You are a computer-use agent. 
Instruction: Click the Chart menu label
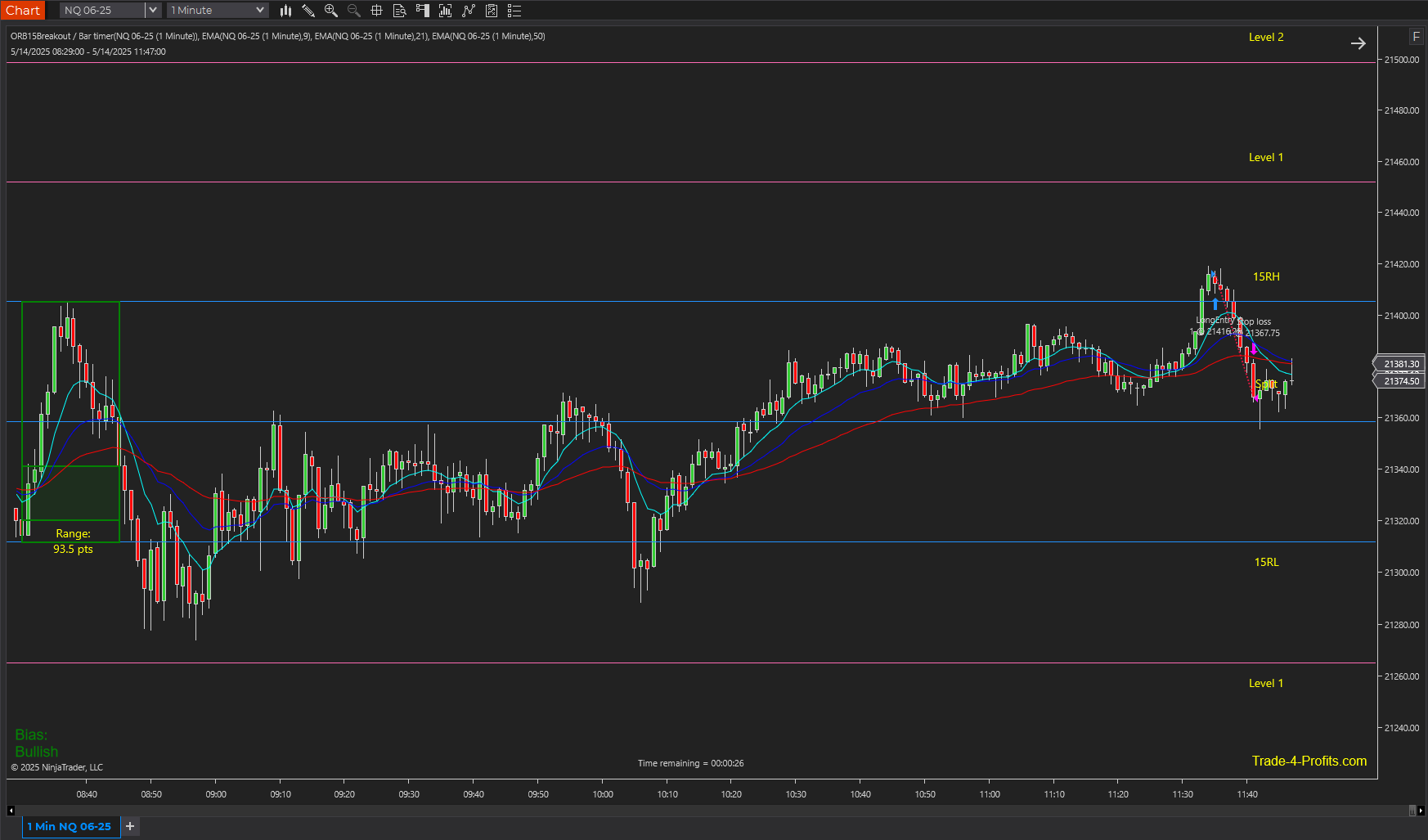pos(23,11)
